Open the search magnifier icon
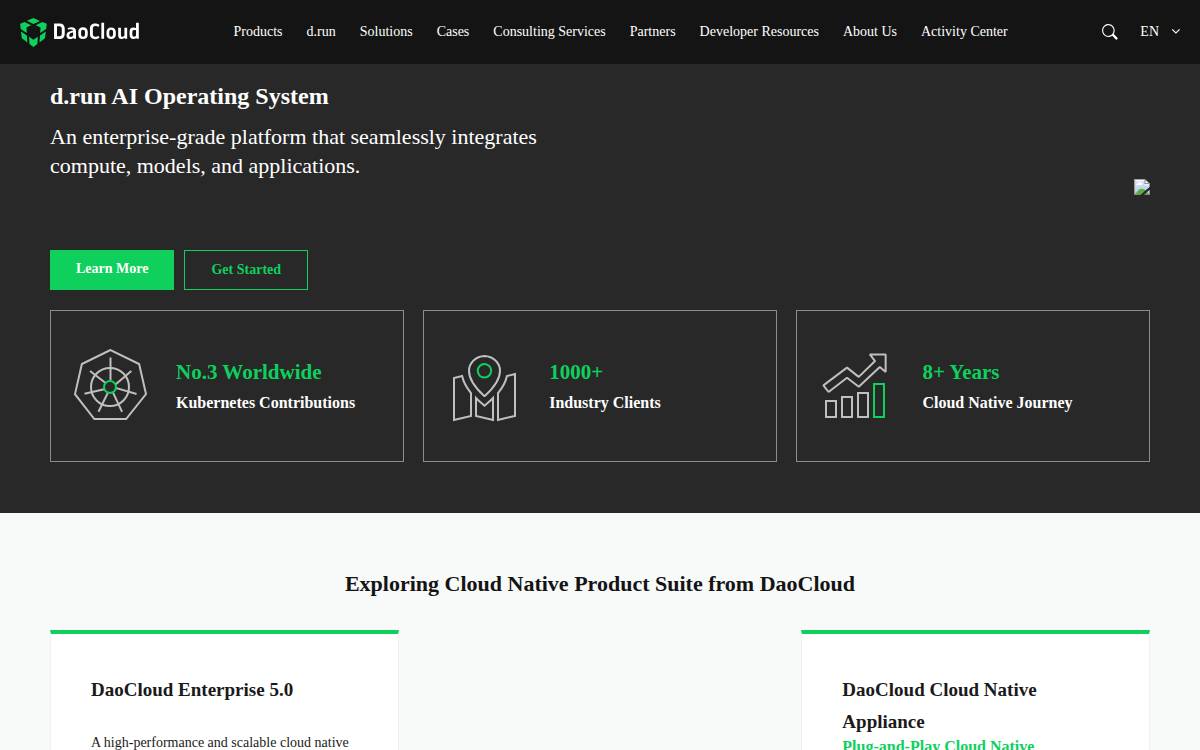Viewport: 1200px width, 750px height. (x=1109, y=32)
